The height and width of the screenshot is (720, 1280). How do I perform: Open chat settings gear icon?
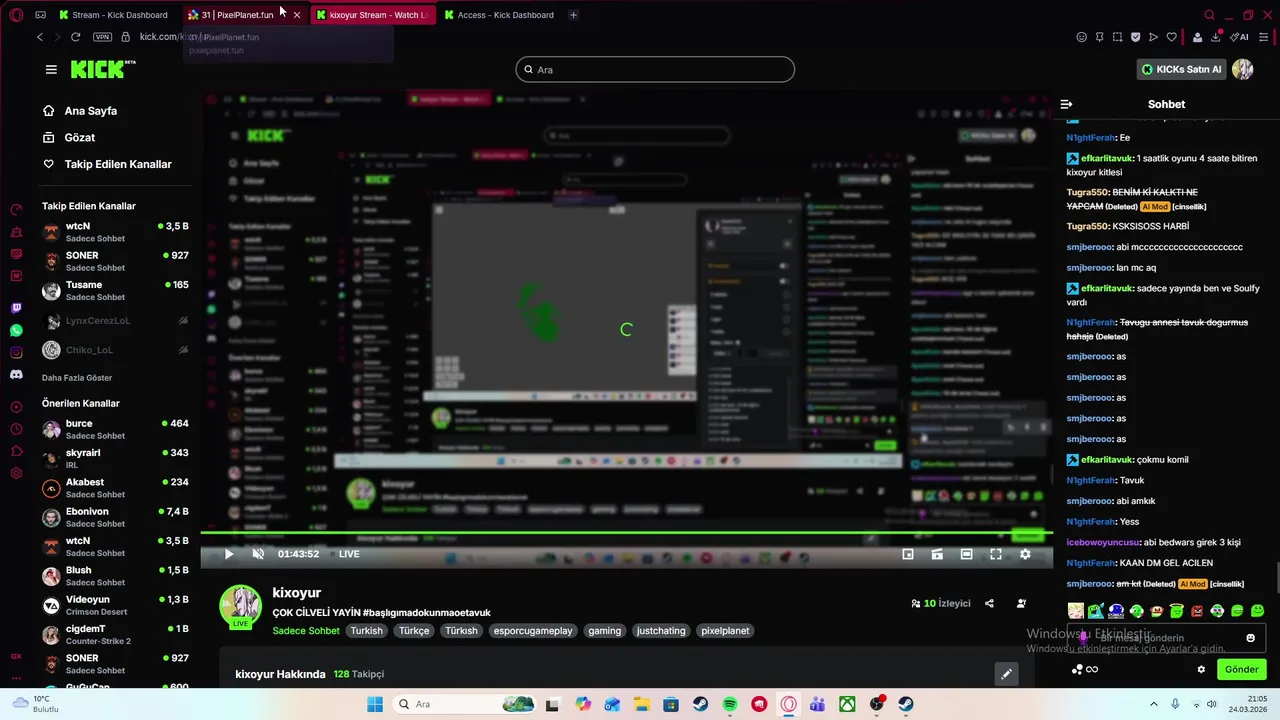pos(1201,669)
